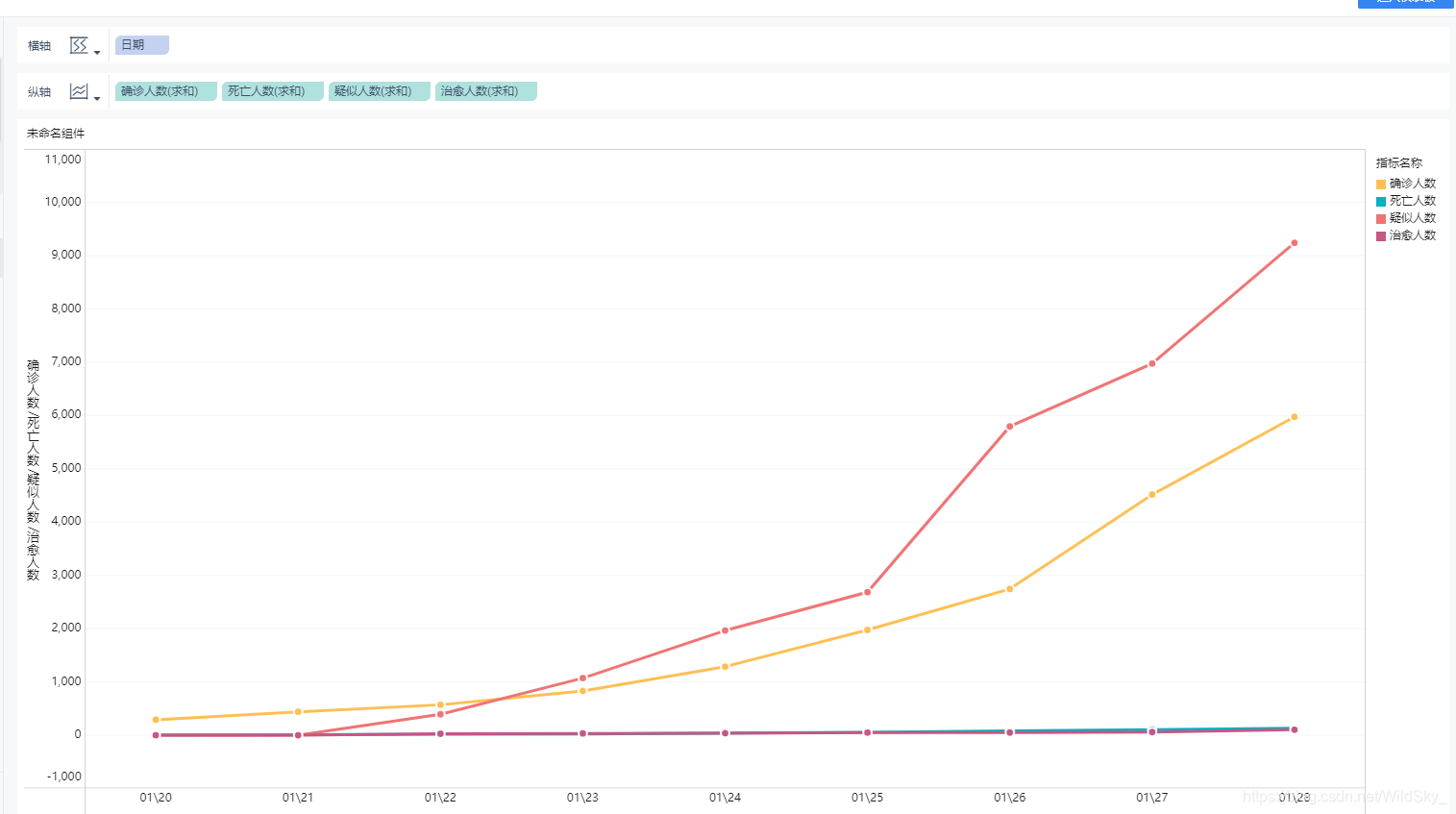Click the 01\24 x-axis label
1456x814 pixels.
pyautogui.click(x=726, y=798)
